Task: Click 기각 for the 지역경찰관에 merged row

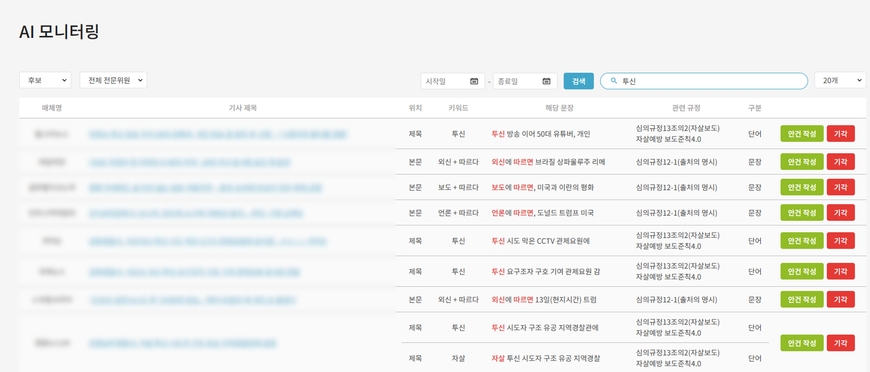Action: [x=841, y=343]
